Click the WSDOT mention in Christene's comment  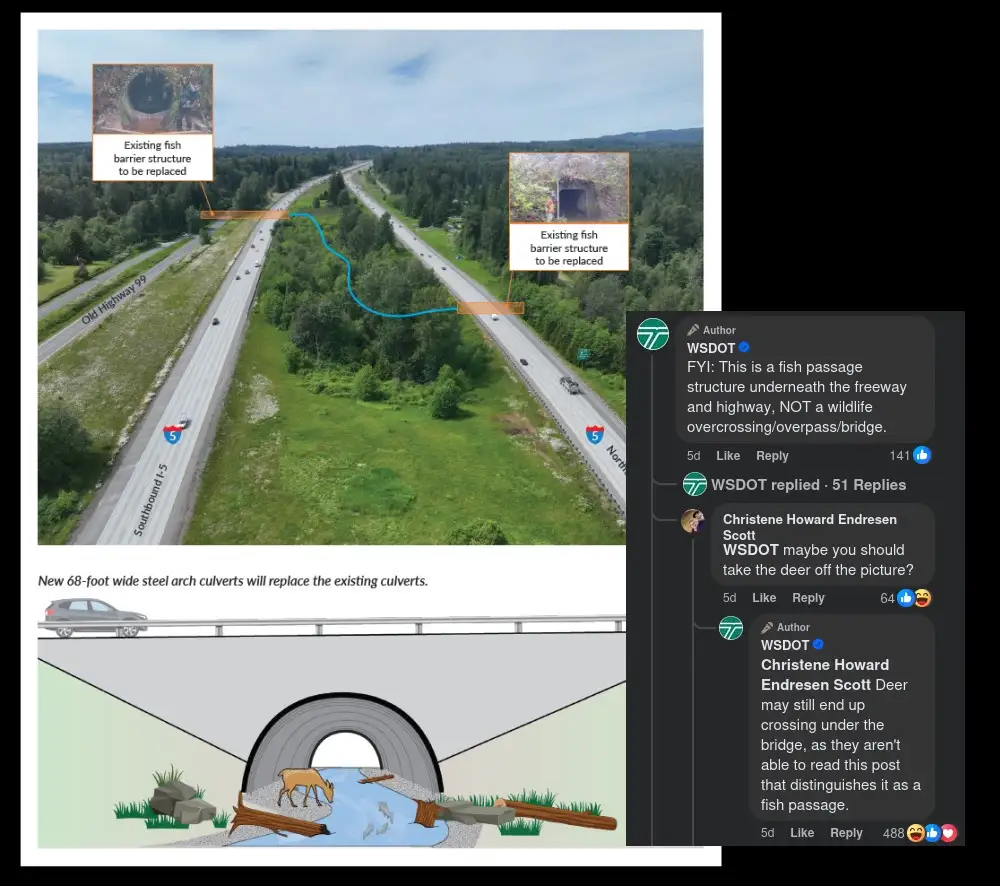pyautogui.click(x=750, y=550)
